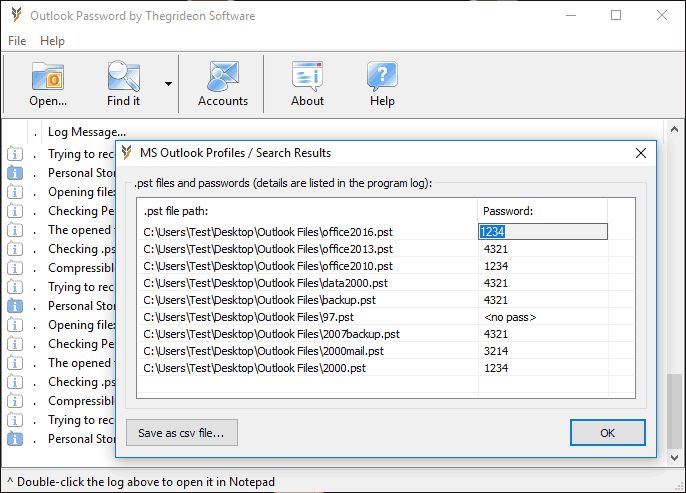Select the office2013.pst file row
The image size is (686, 493).
386,249
